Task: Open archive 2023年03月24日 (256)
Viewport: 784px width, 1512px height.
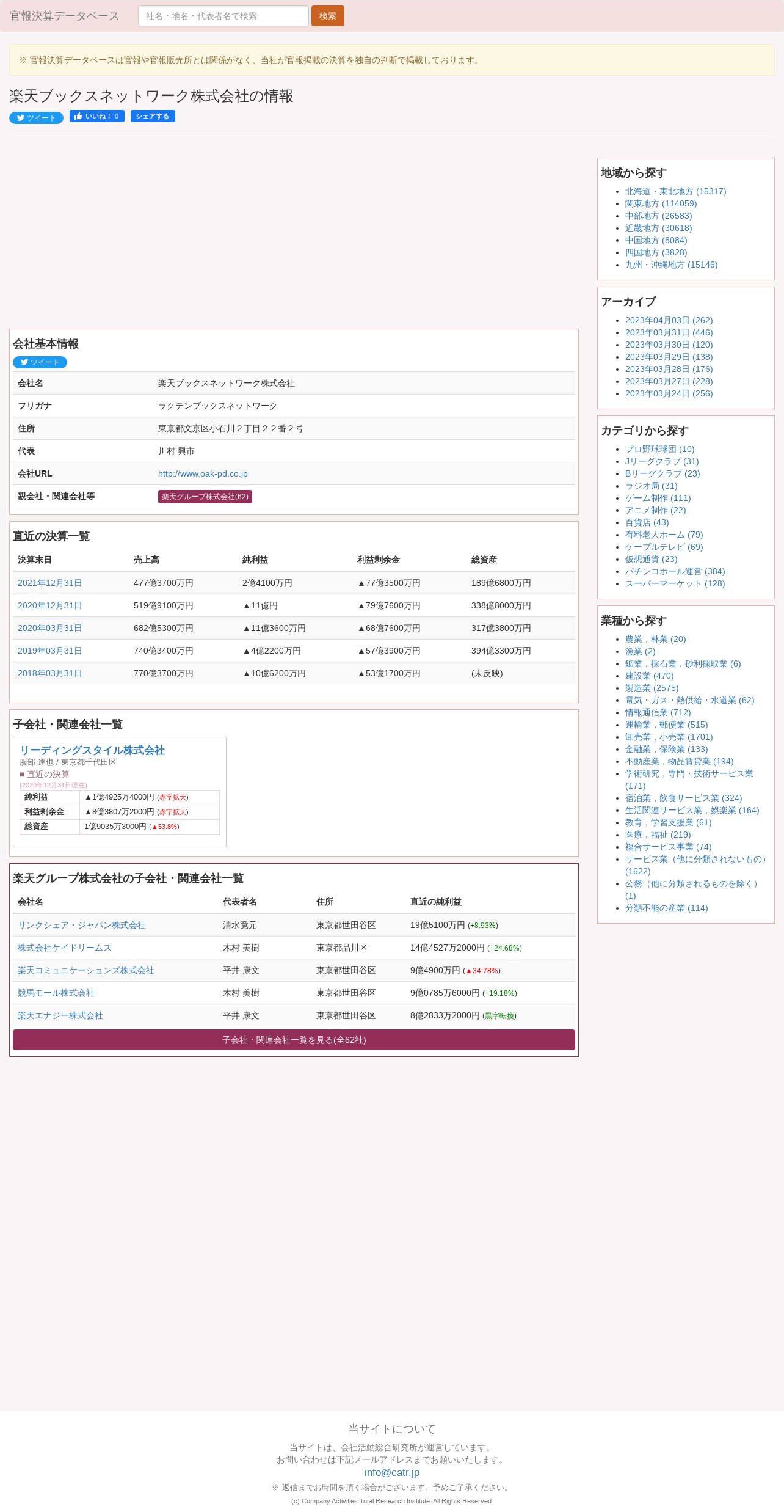Action: [669, 393]
